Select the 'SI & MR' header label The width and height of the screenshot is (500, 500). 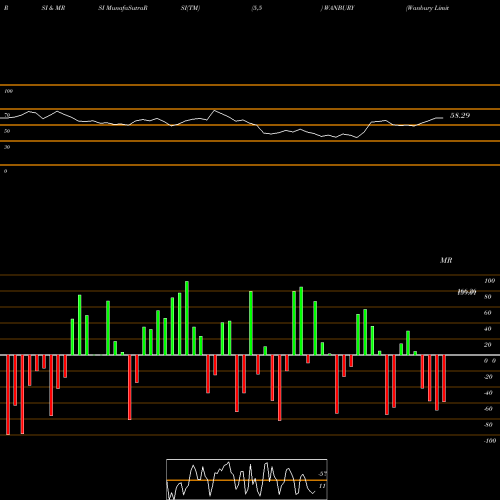(x=53, y=8)
